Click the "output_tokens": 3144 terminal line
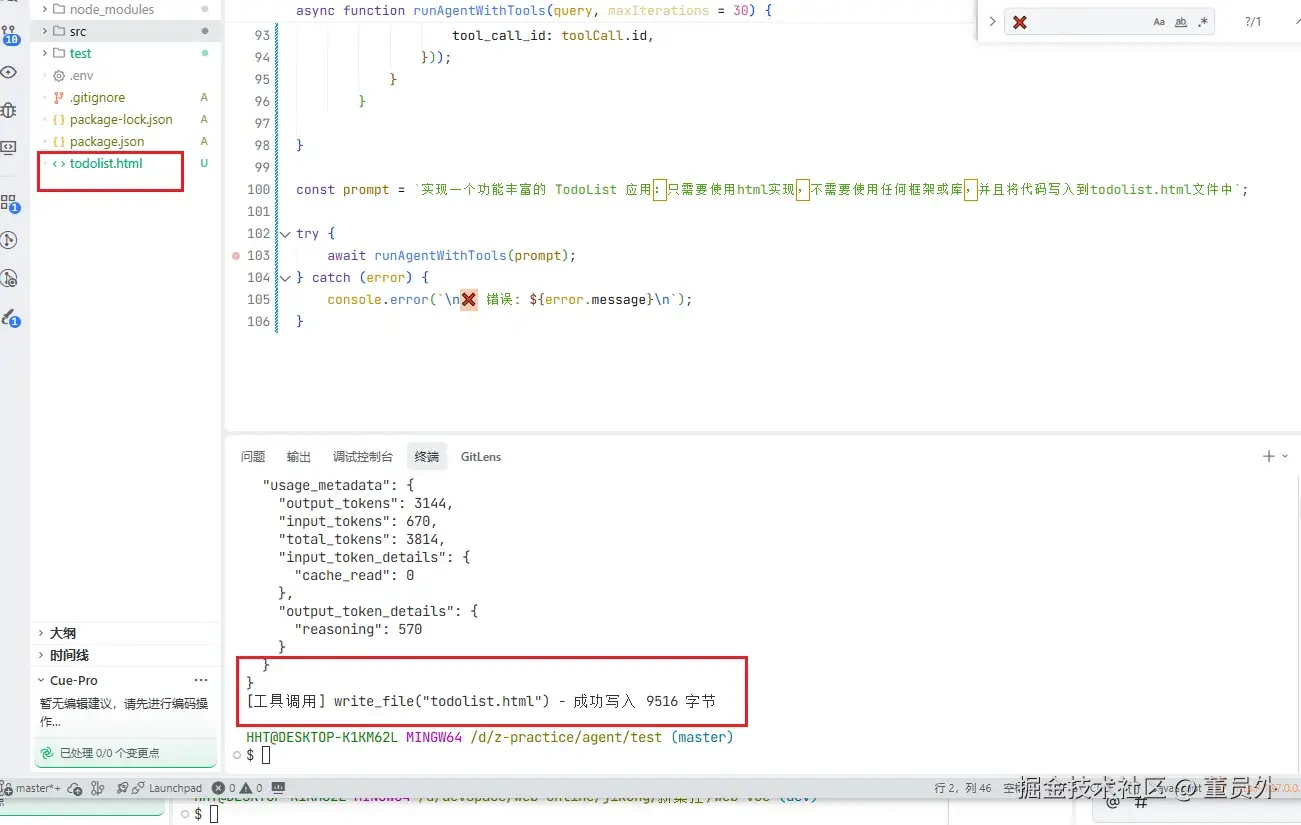Viewport: 1301px width, 825px height. (366, 503)
